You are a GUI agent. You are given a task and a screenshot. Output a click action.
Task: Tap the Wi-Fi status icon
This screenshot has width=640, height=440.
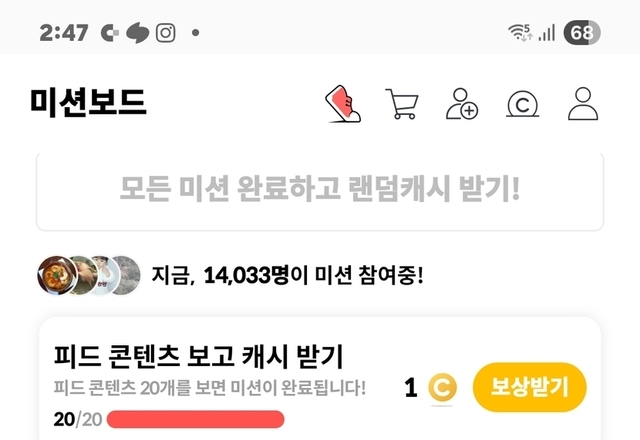(x=520, y=32)
